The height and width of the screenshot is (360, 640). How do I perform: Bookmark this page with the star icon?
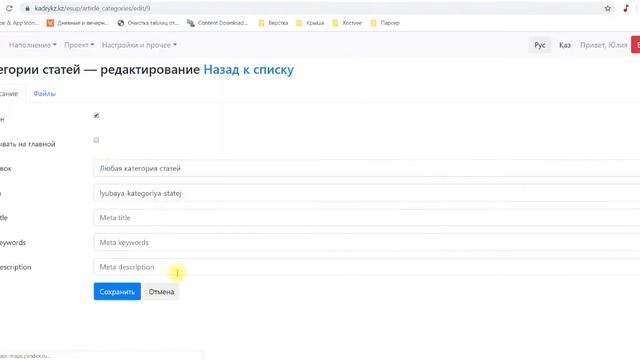pos(608,8)
